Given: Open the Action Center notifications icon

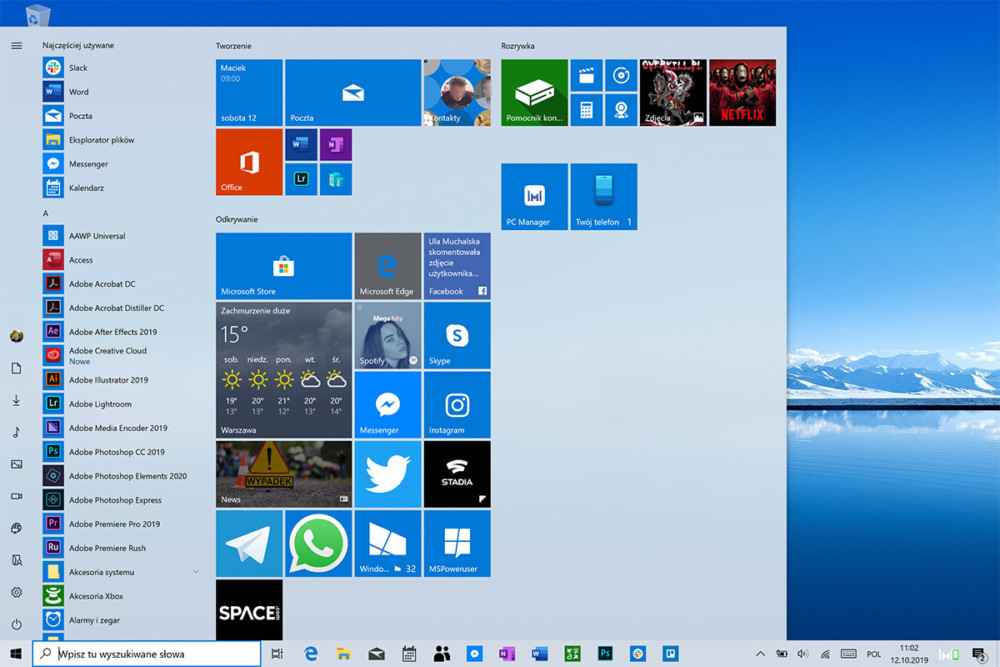Looking at the screenshot, I should 979,654.
